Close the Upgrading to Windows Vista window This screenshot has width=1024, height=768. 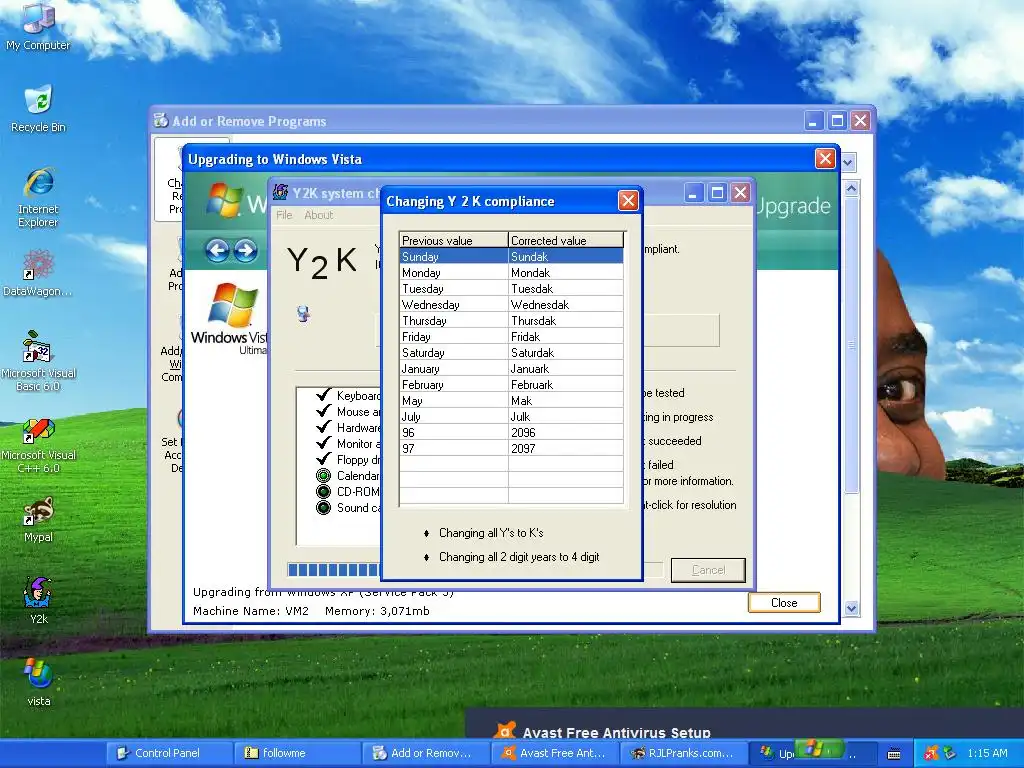tap(825, 159)
